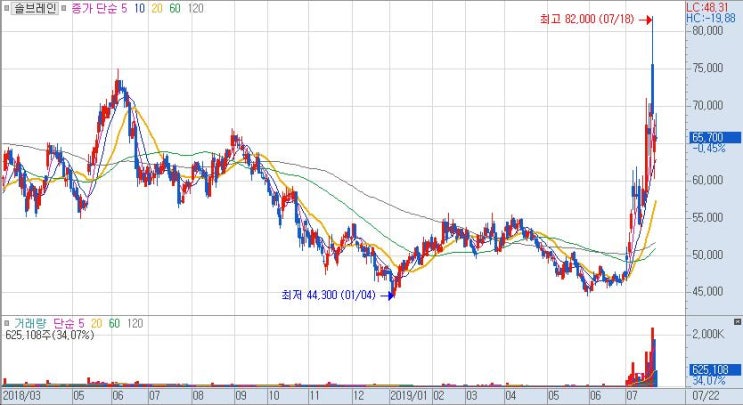
Task: Click the small square icon before 거래량
Action: click(6, 323)
